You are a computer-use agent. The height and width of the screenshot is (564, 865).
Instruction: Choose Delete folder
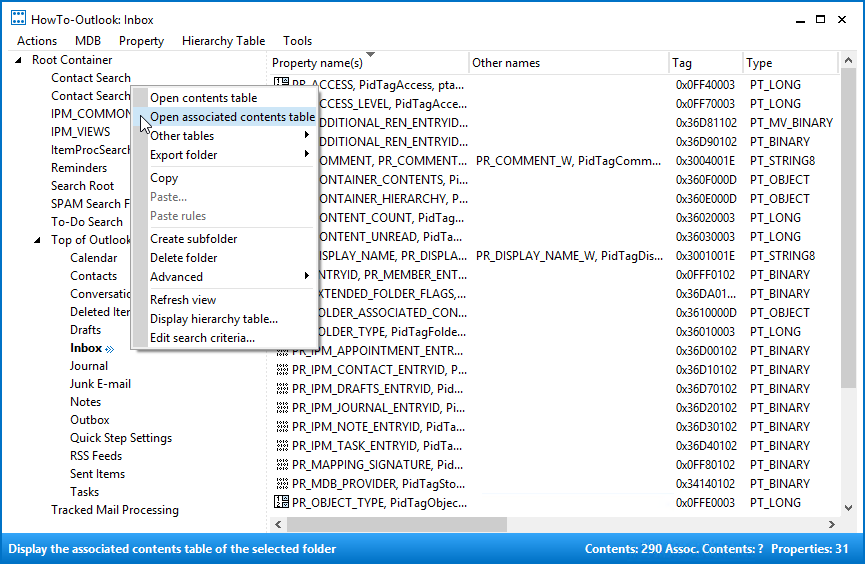pyautogui.click(x=225, y=258)
